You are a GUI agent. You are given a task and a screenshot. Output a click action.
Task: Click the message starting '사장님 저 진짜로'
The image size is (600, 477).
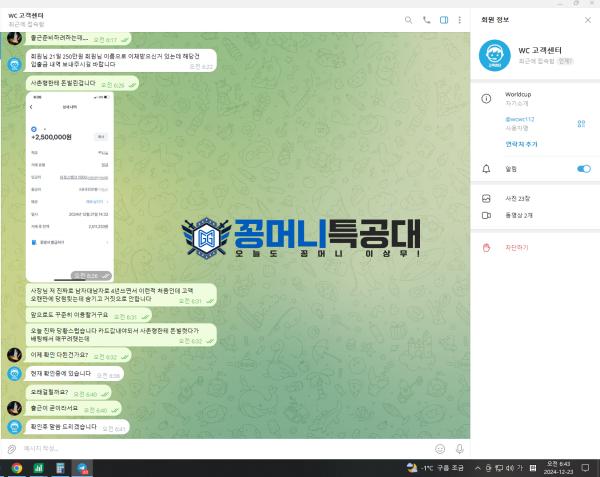pos(121,295)
